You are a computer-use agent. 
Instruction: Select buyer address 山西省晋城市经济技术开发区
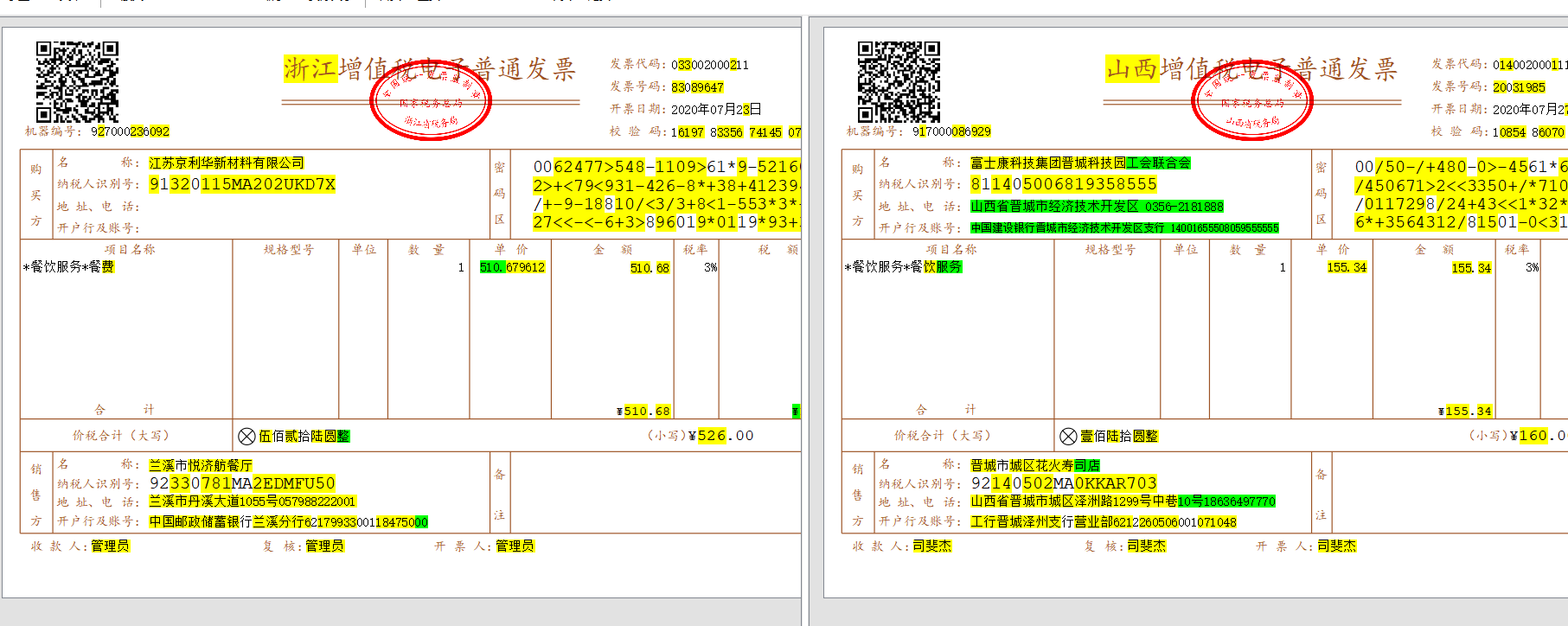[1054, 207]
